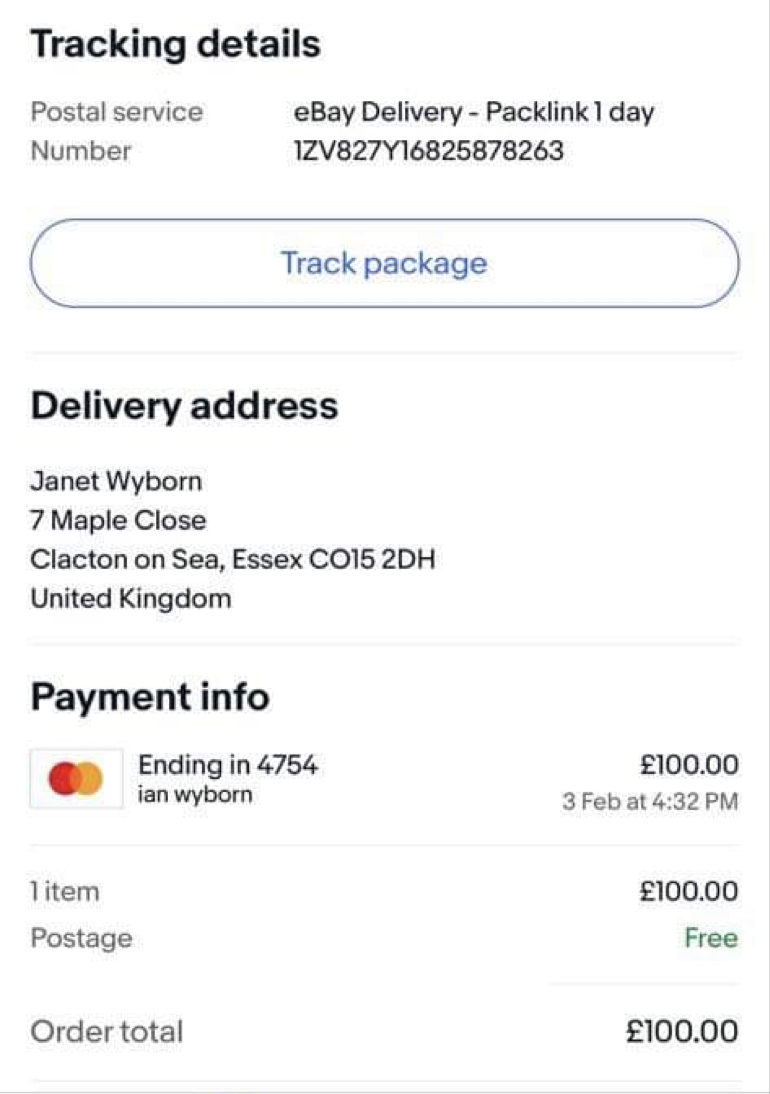Select the recipient name Janet Wyborn
Screen dimensions: 770x1094
(116, 481)
